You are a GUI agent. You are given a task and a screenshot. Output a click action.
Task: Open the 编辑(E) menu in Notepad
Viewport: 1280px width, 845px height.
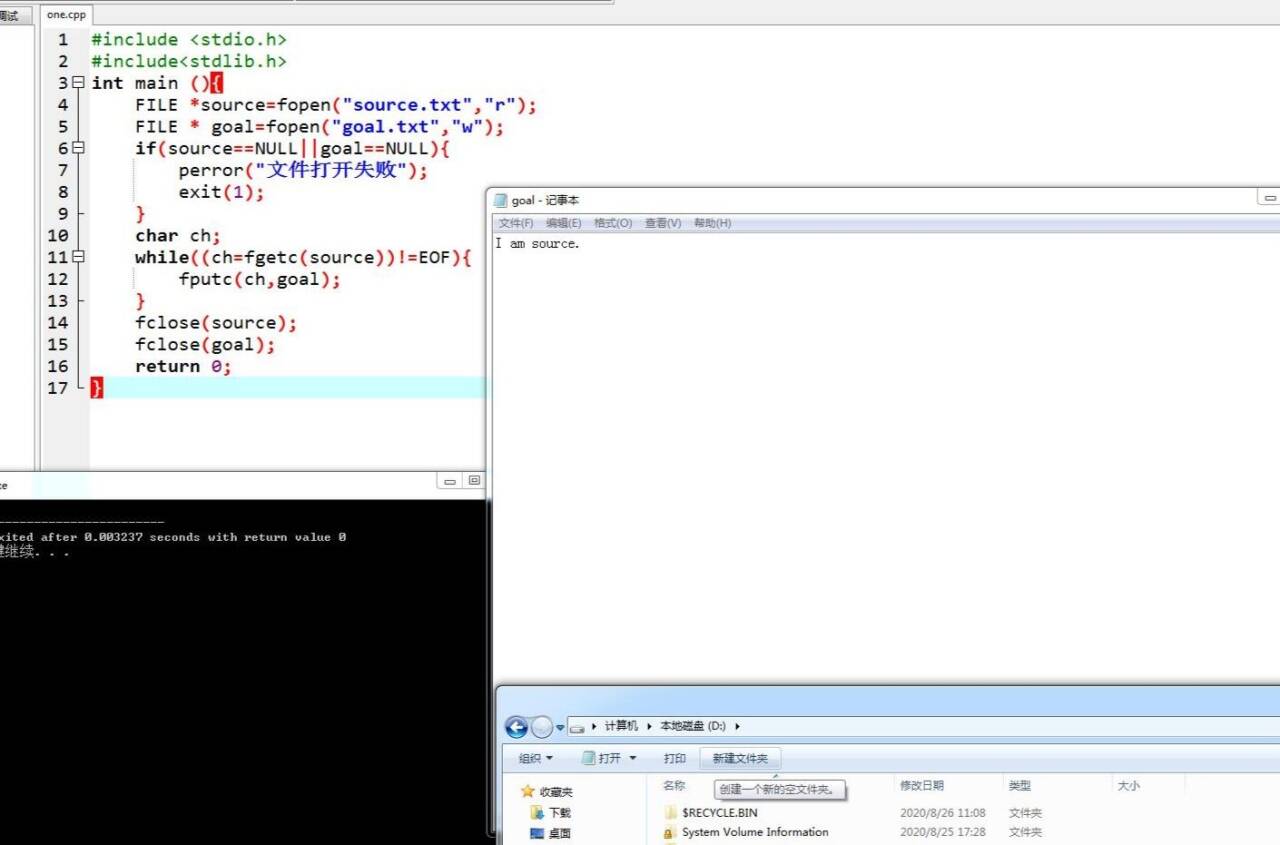563,223
